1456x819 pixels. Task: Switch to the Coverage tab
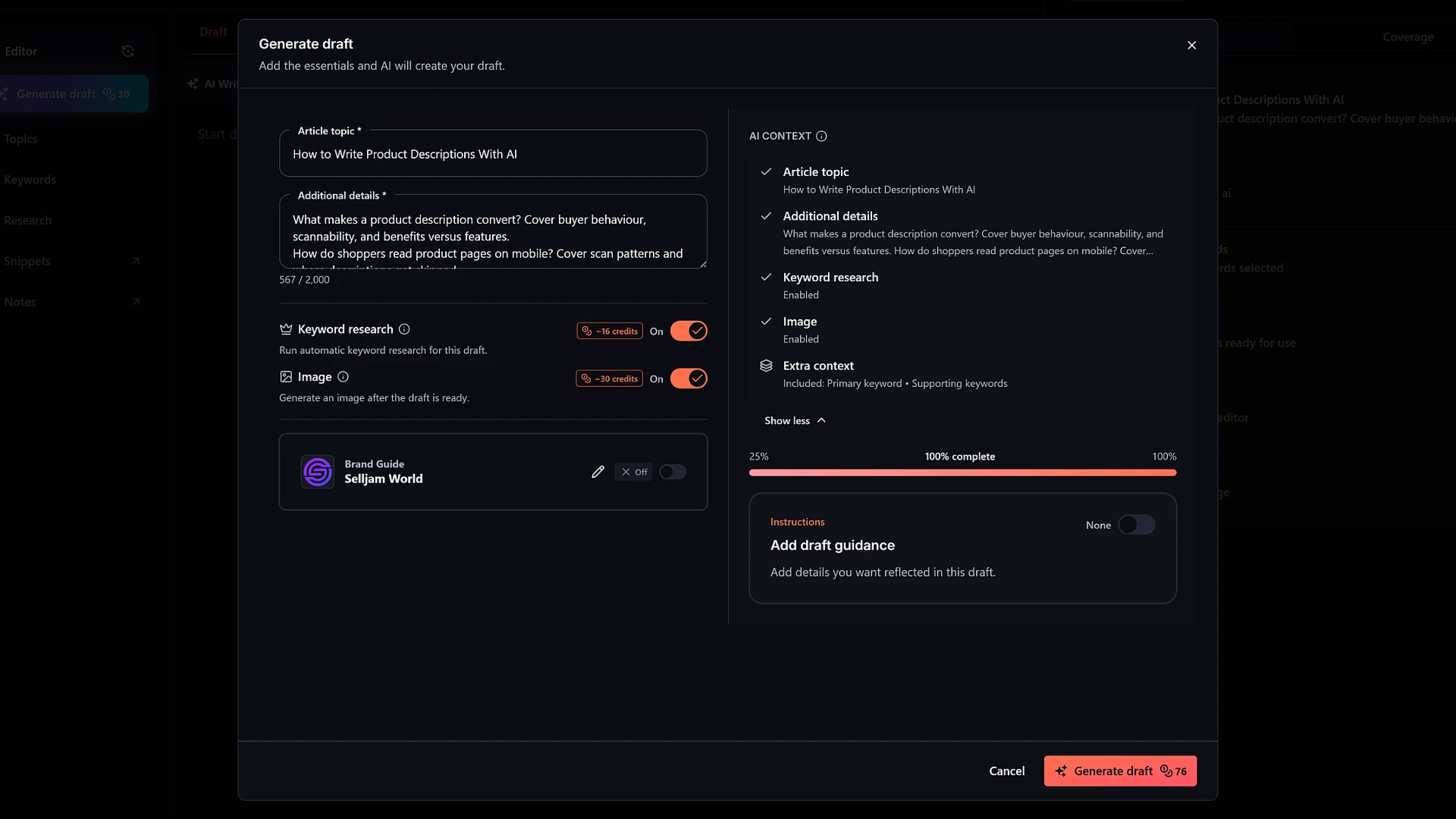coord(1408,36)
